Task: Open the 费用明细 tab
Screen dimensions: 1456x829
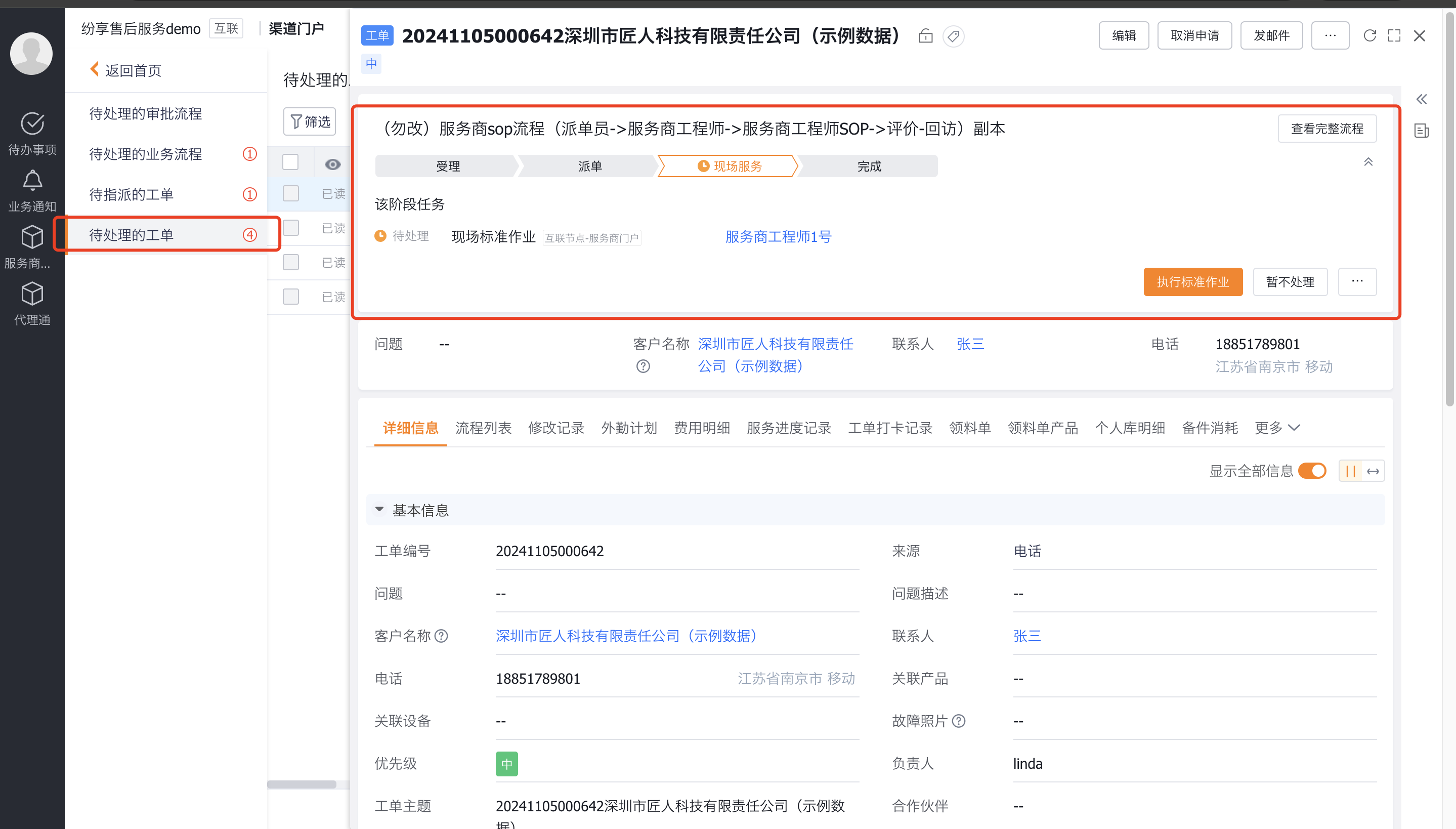Action: 702,428
